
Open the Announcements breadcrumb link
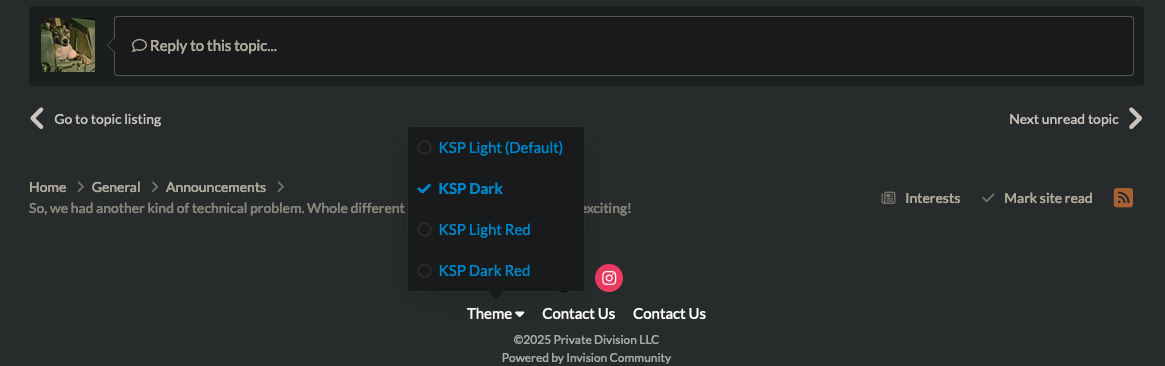(215, 187)
